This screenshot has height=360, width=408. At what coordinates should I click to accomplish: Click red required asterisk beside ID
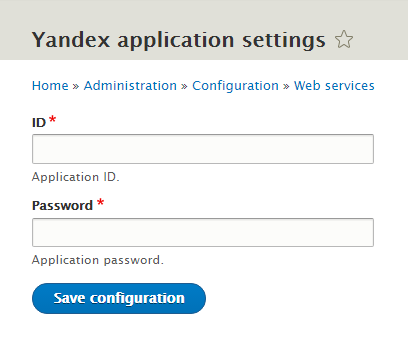point(52,119)
